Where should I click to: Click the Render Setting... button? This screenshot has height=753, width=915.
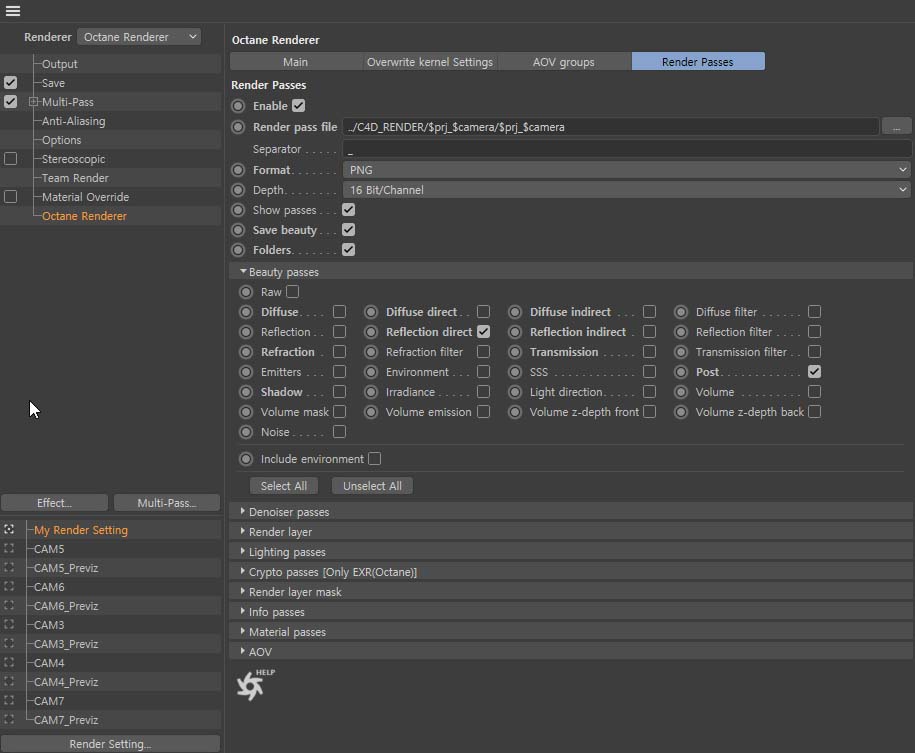pos(110,744)
